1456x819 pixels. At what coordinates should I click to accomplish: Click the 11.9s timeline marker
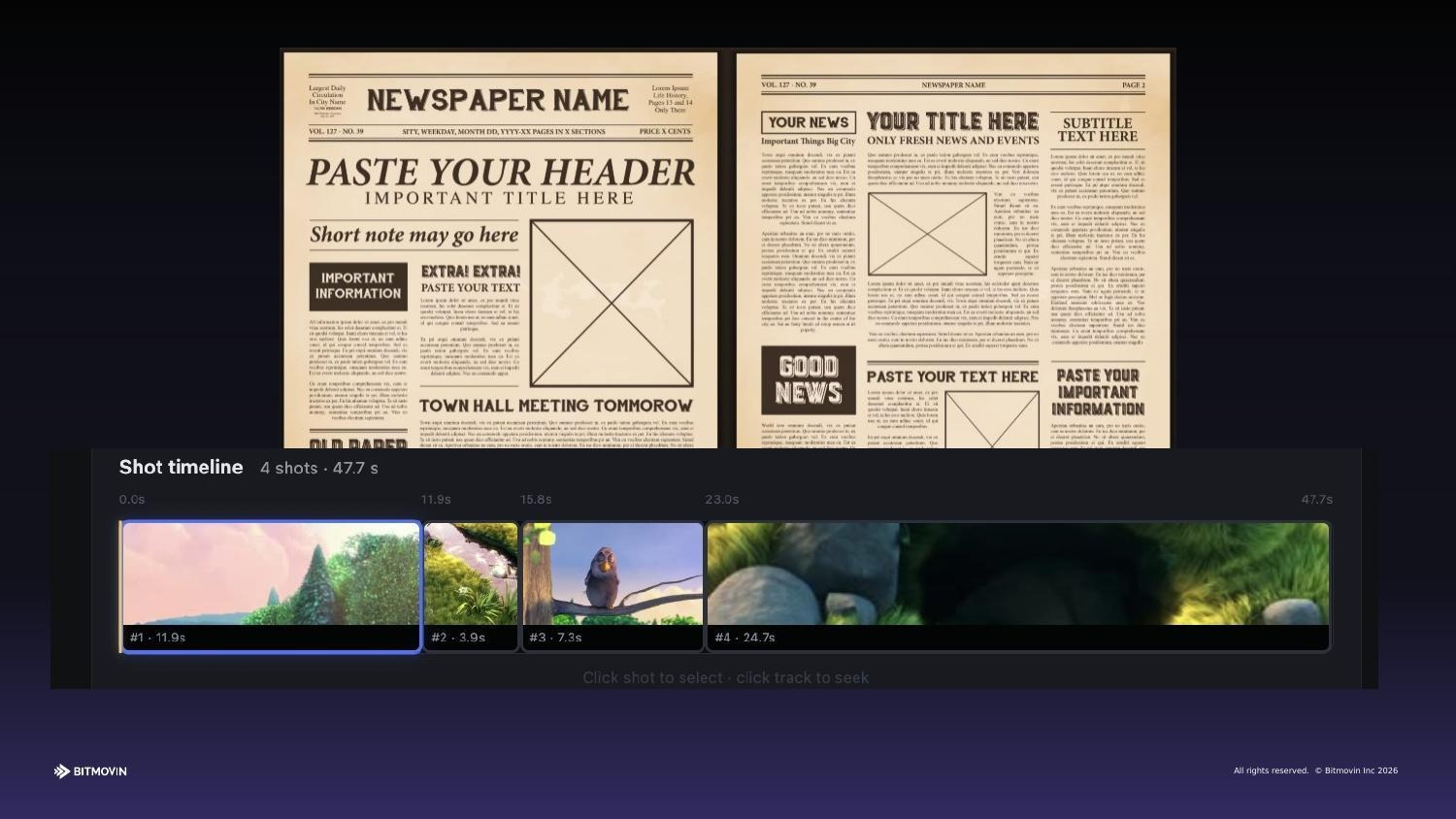436,500
